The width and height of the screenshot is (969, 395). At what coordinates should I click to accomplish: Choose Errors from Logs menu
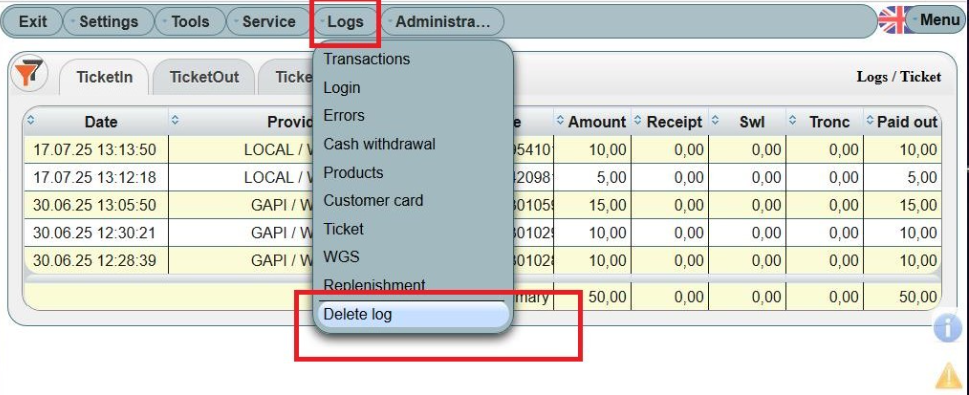pos(344,116)
